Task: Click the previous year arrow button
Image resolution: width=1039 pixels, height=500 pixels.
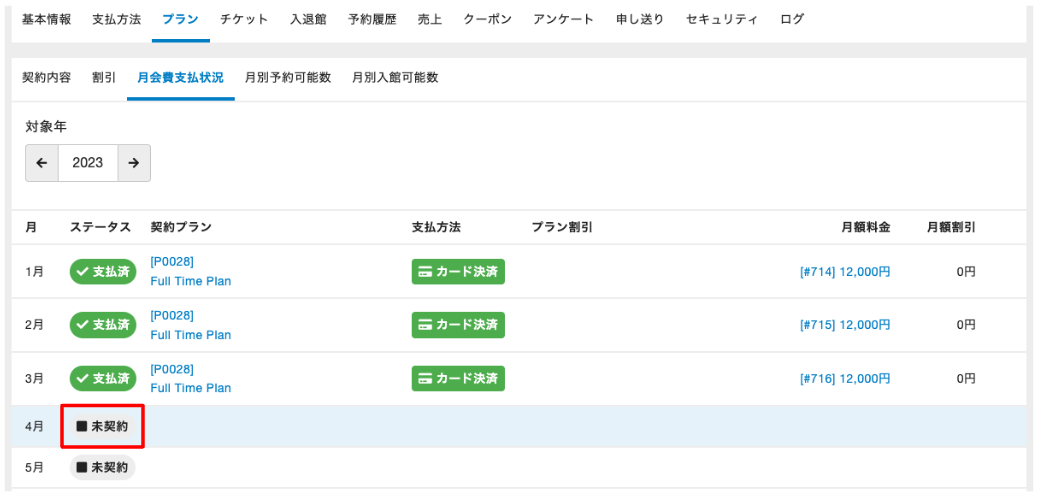Action: tap(42, 163)
